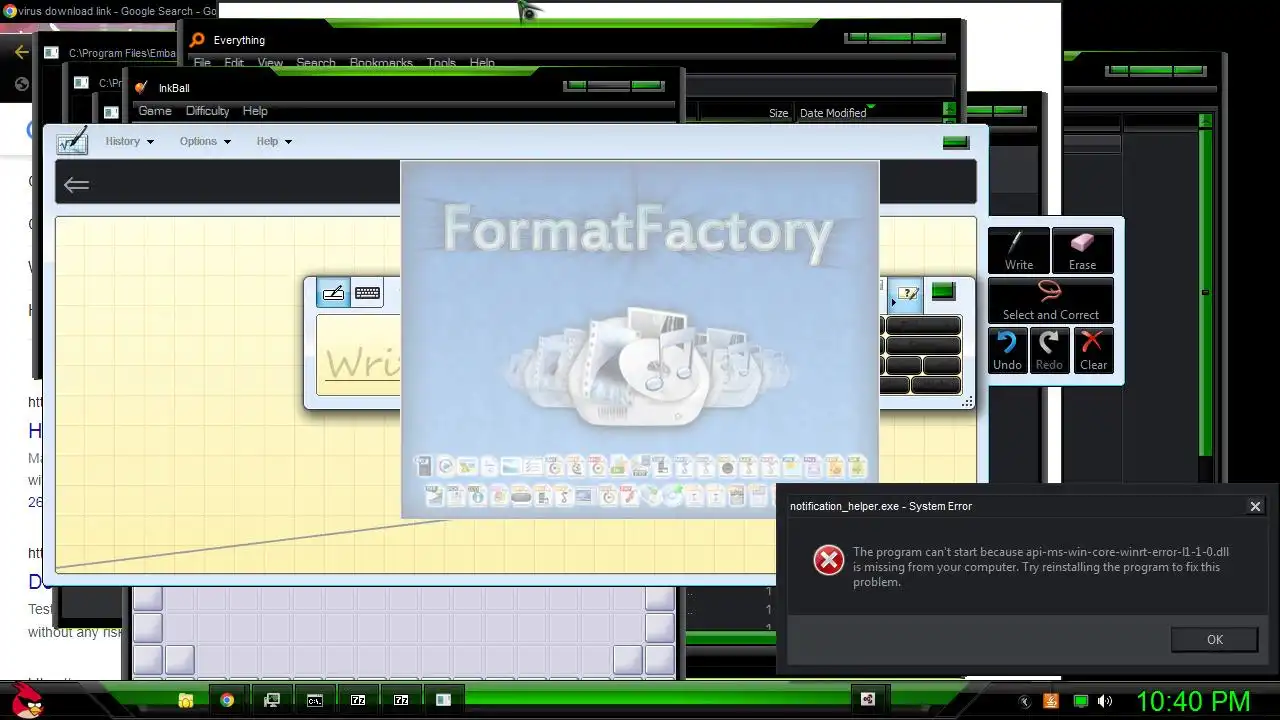Open InkBall Game menu

tap(155, 111)
